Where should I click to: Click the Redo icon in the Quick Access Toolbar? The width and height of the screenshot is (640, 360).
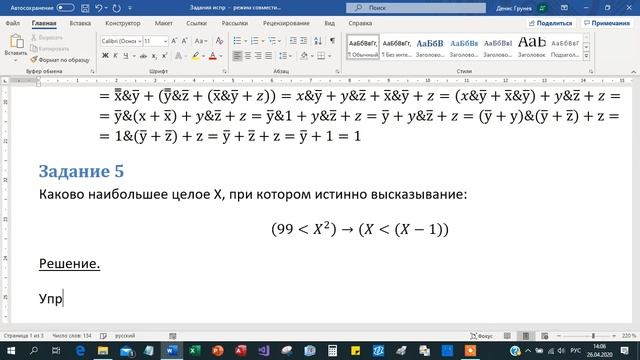tap(116, 8)
